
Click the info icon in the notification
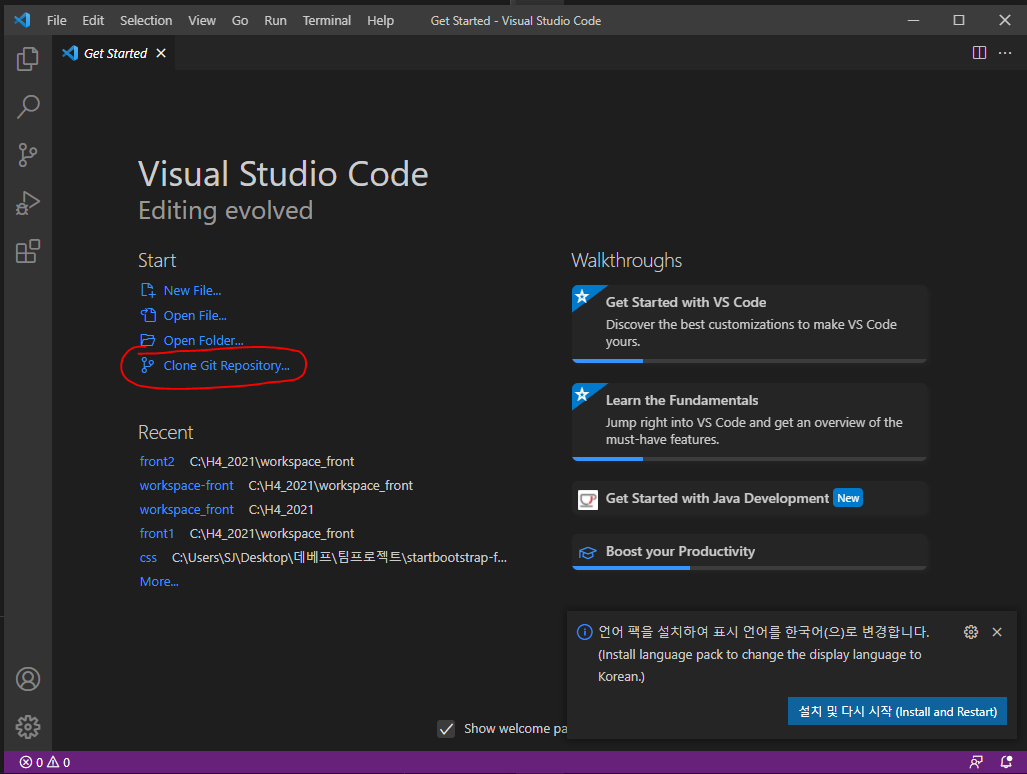(584, 632)
